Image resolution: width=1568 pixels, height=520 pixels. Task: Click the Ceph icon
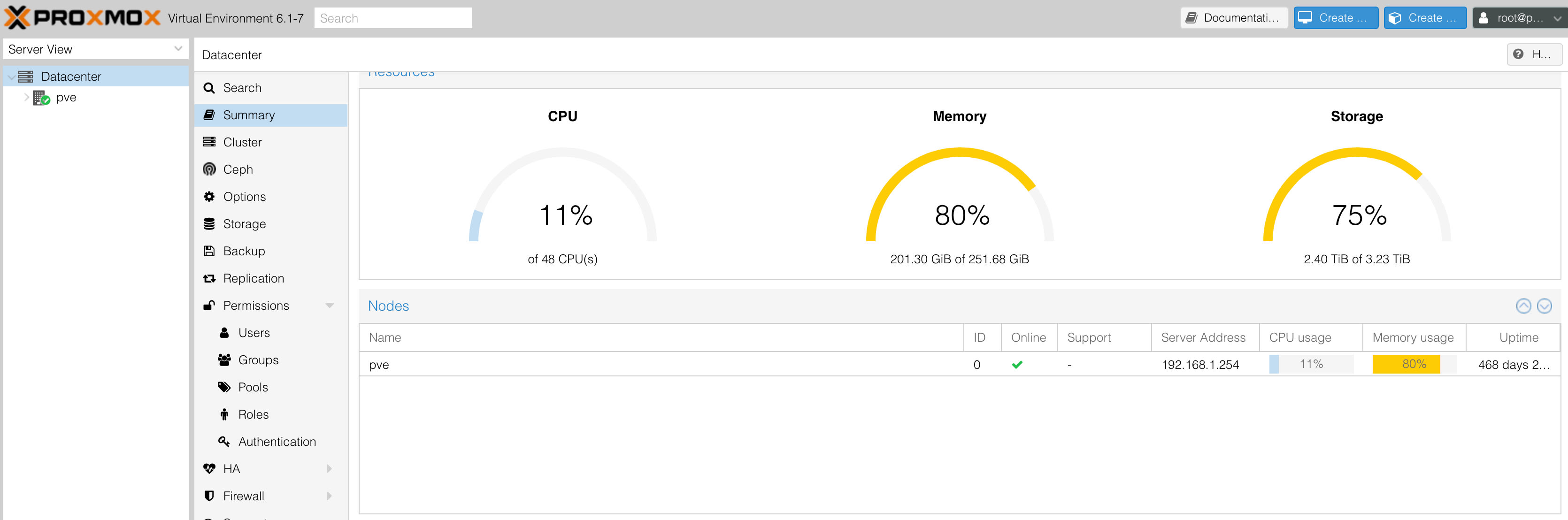(209, 169)
